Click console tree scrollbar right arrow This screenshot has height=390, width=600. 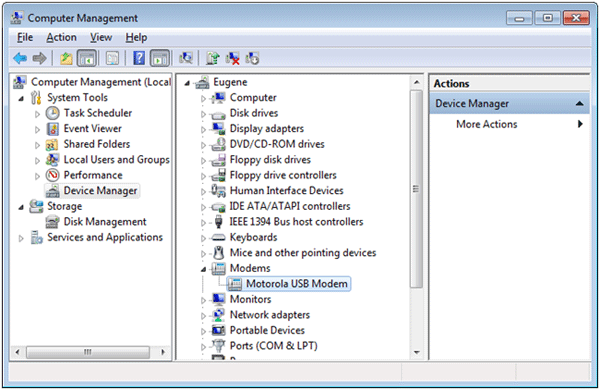pyautogui.click(x=163, y=352)
